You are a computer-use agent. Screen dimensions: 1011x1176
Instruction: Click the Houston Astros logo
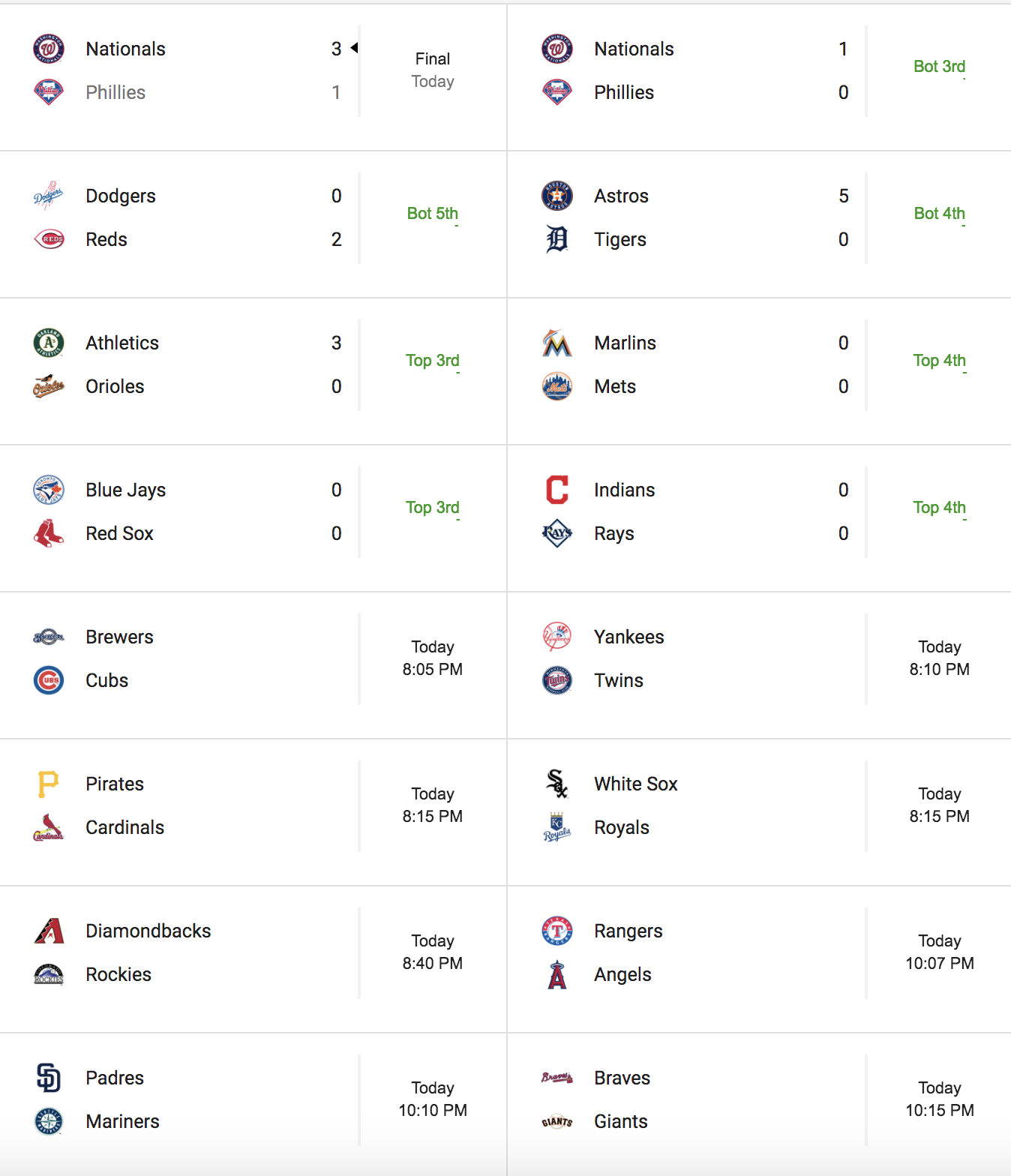(556, 196)
